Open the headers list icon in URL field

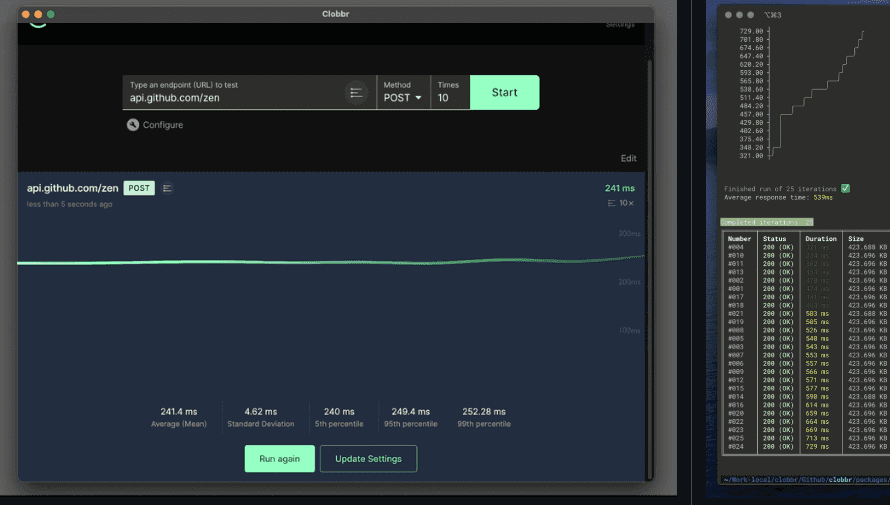tap(356, 92)
